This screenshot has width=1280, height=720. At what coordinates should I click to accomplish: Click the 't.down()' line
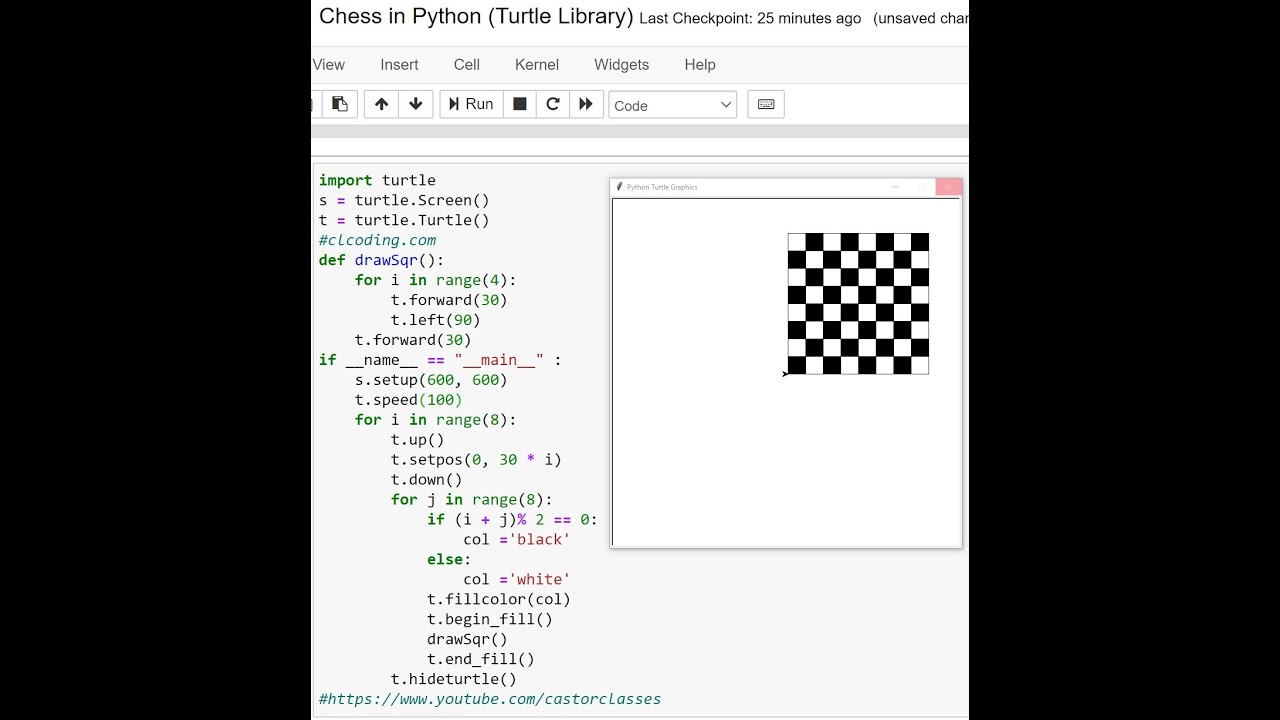click(426, 480)
